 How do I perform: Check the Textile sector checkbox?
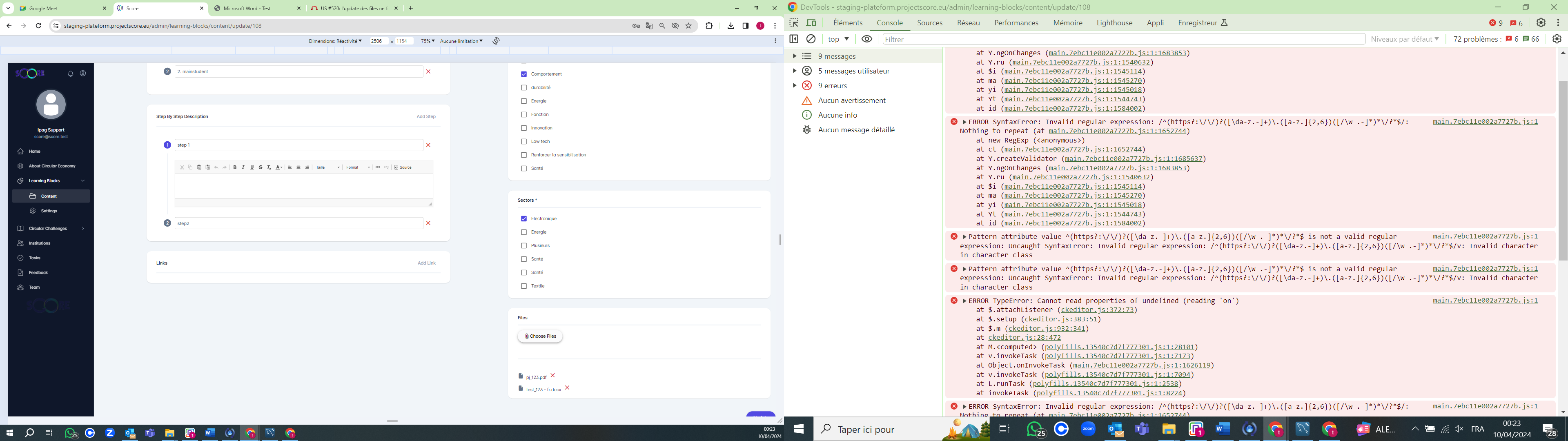pyautogui.click(x=523, y=286)
